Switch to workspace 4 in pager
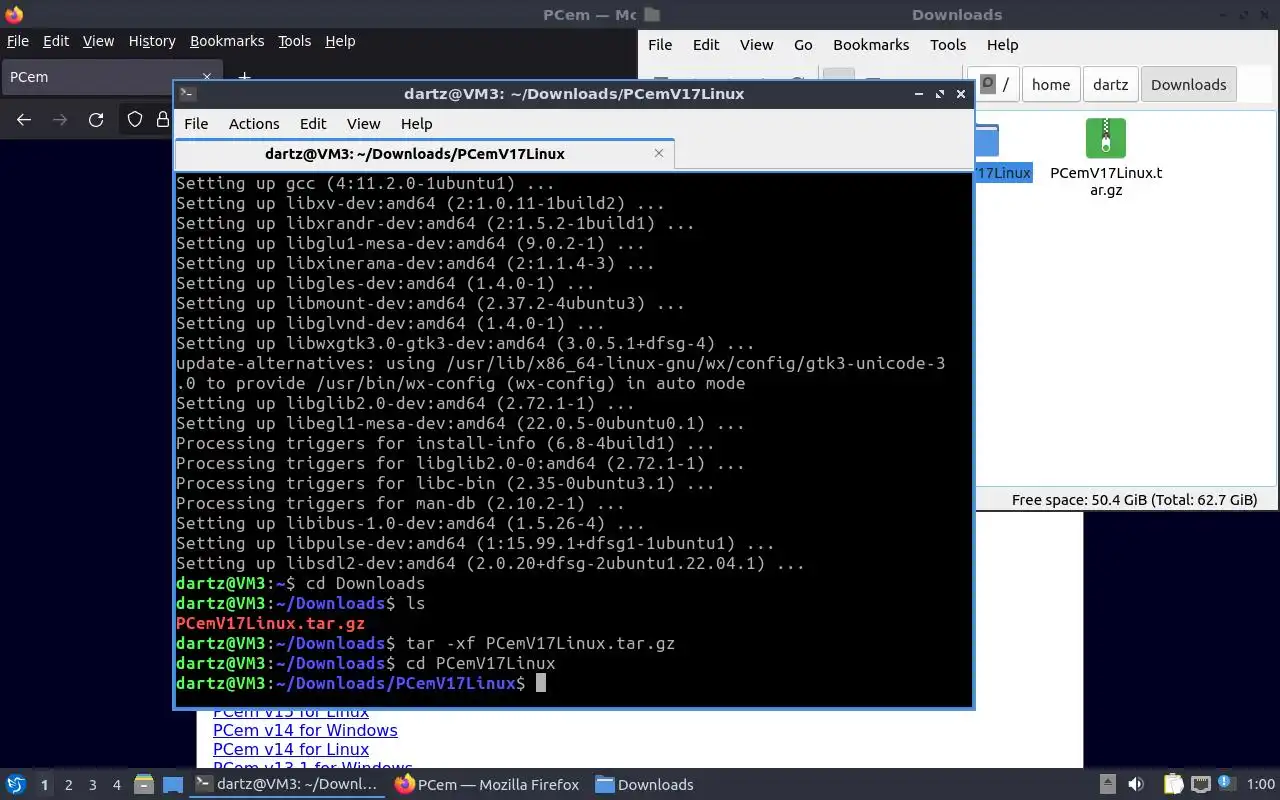This screenshot has height=800, width=1280. [117, 785]
